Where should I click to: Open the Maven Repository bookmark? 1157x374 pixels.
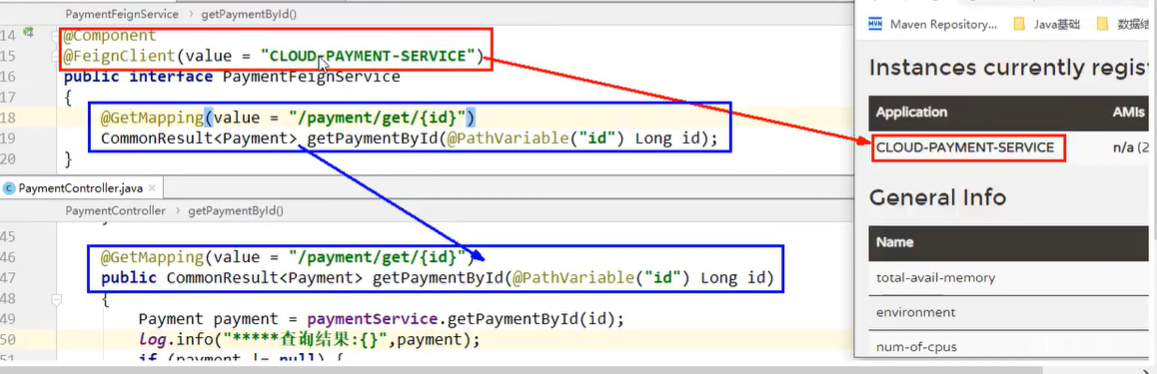tap(933, 24)
